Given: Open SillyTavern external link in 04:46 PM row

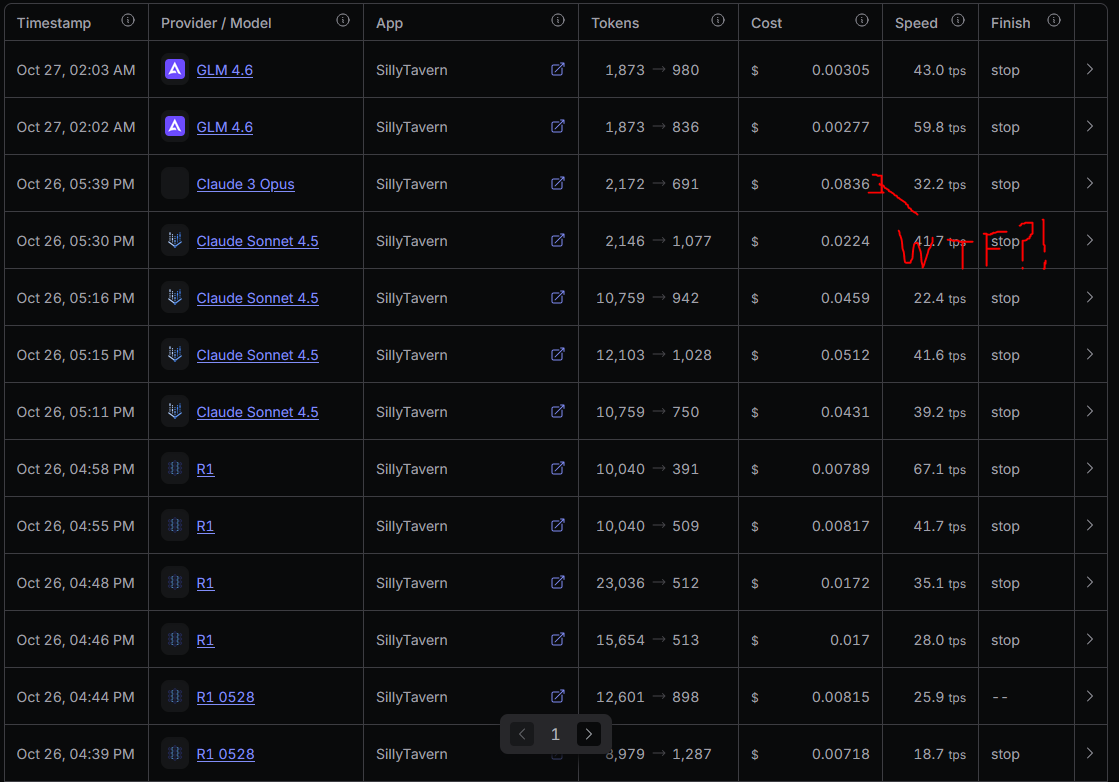Looking at the screenshot, I should click(558, 639).
